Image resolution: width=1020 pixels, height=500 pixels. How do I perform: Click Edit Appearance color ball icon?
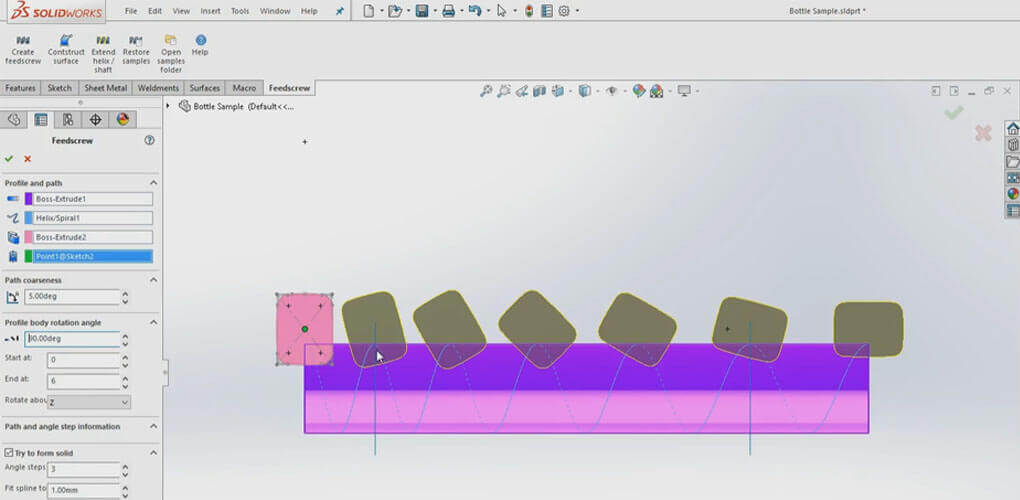pos(639,91)
